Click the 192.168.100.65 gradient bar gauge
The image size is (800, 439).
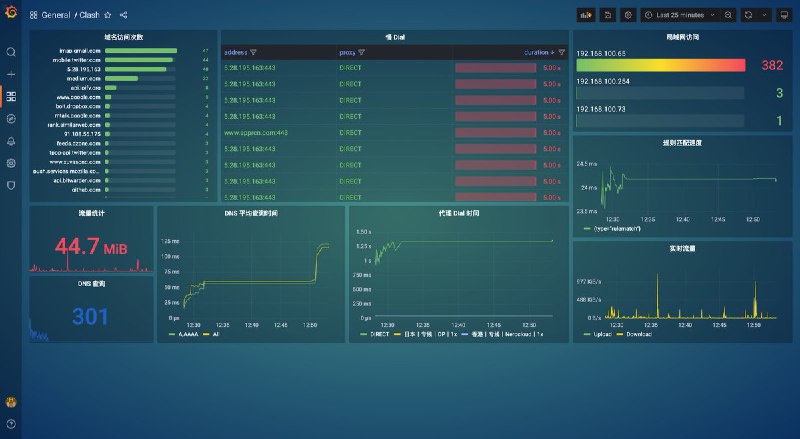[x=660, y=65]
